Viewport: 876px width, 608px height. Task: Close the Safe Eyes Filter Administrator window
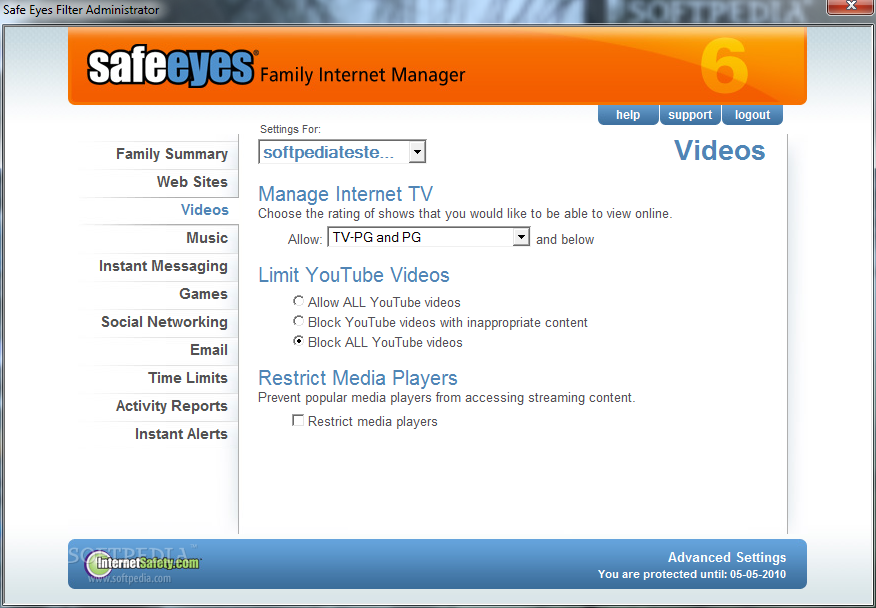(x=850, y=6)
